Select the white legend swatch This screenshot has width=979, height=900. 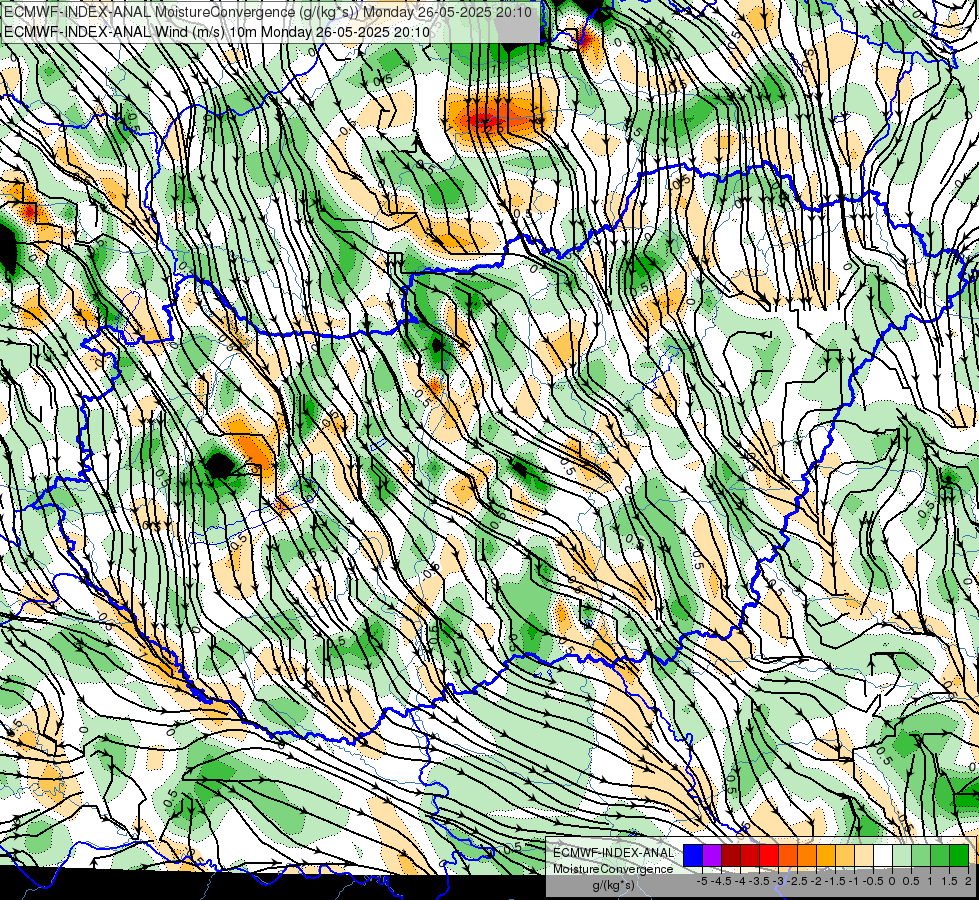tap(883, 855)
